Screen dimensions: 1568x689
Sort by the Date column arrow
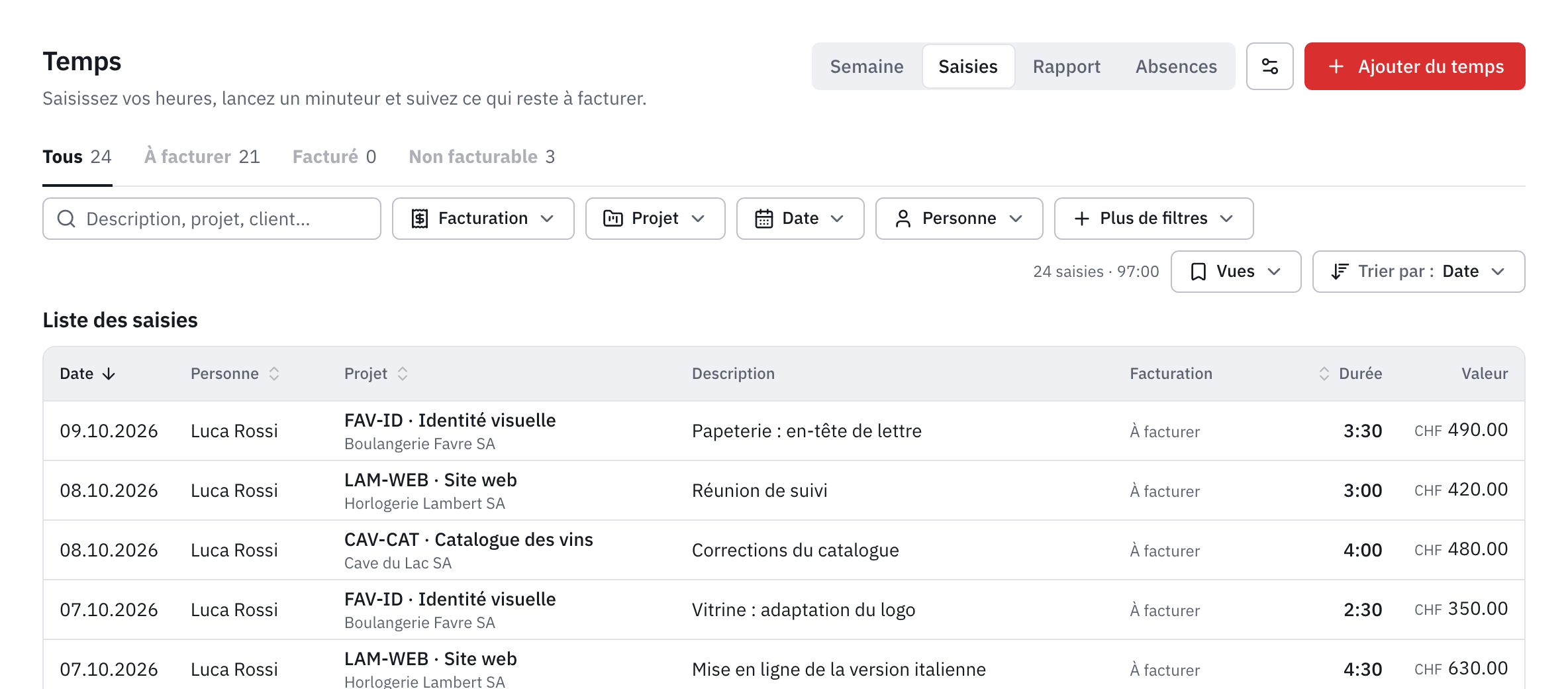tap(109, 374)
